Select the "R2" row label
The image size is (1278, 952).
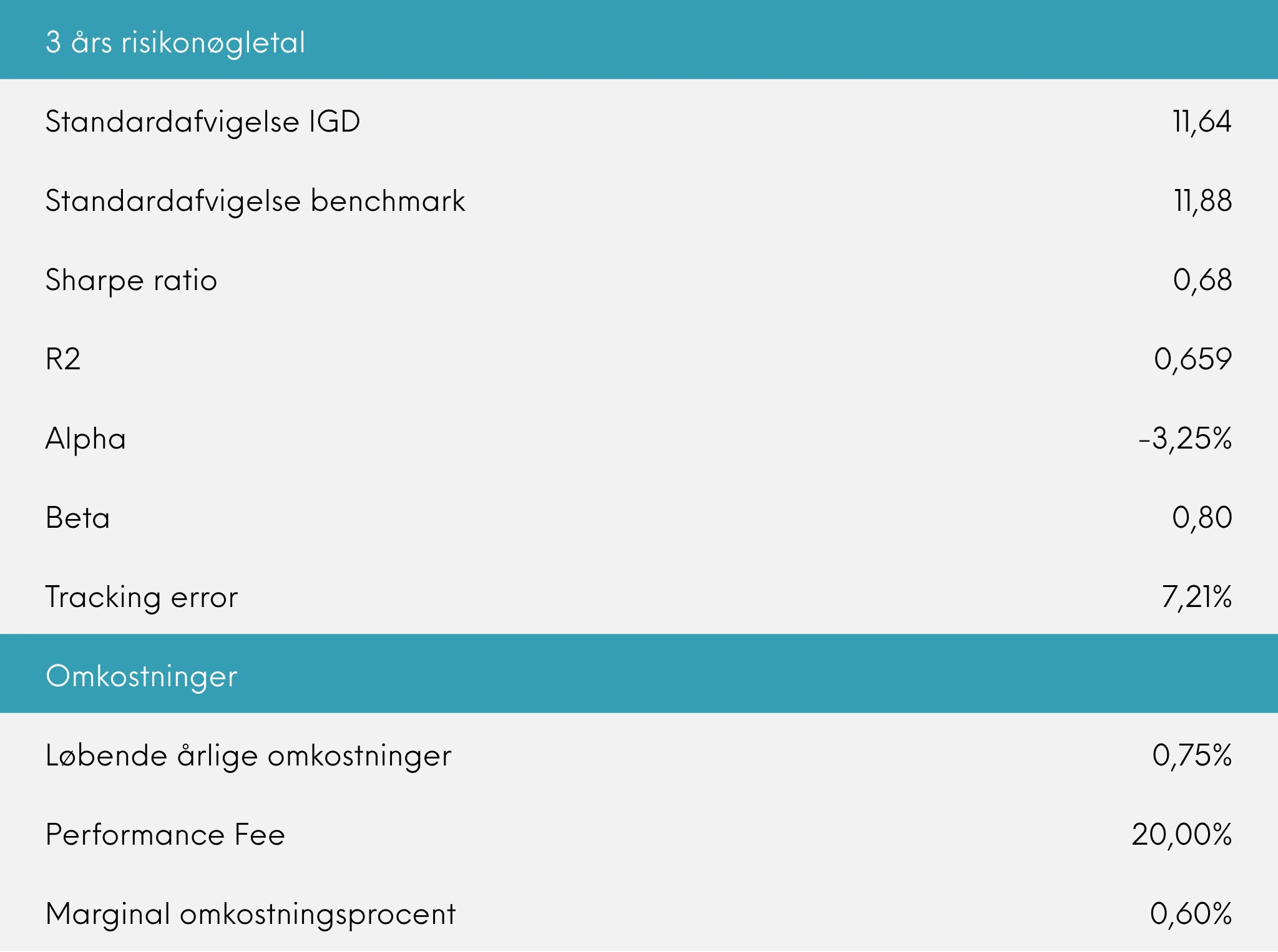[x=63, y=359]
